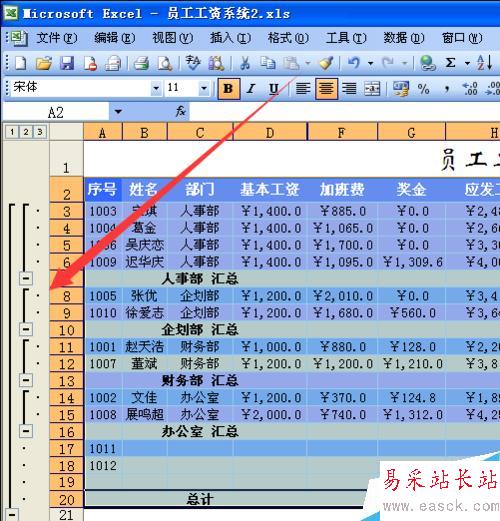This screenshot has width=500, height=521.
Task: Click the workbook document icon beside 文件 menu
Action: click(x=19, y=38)
